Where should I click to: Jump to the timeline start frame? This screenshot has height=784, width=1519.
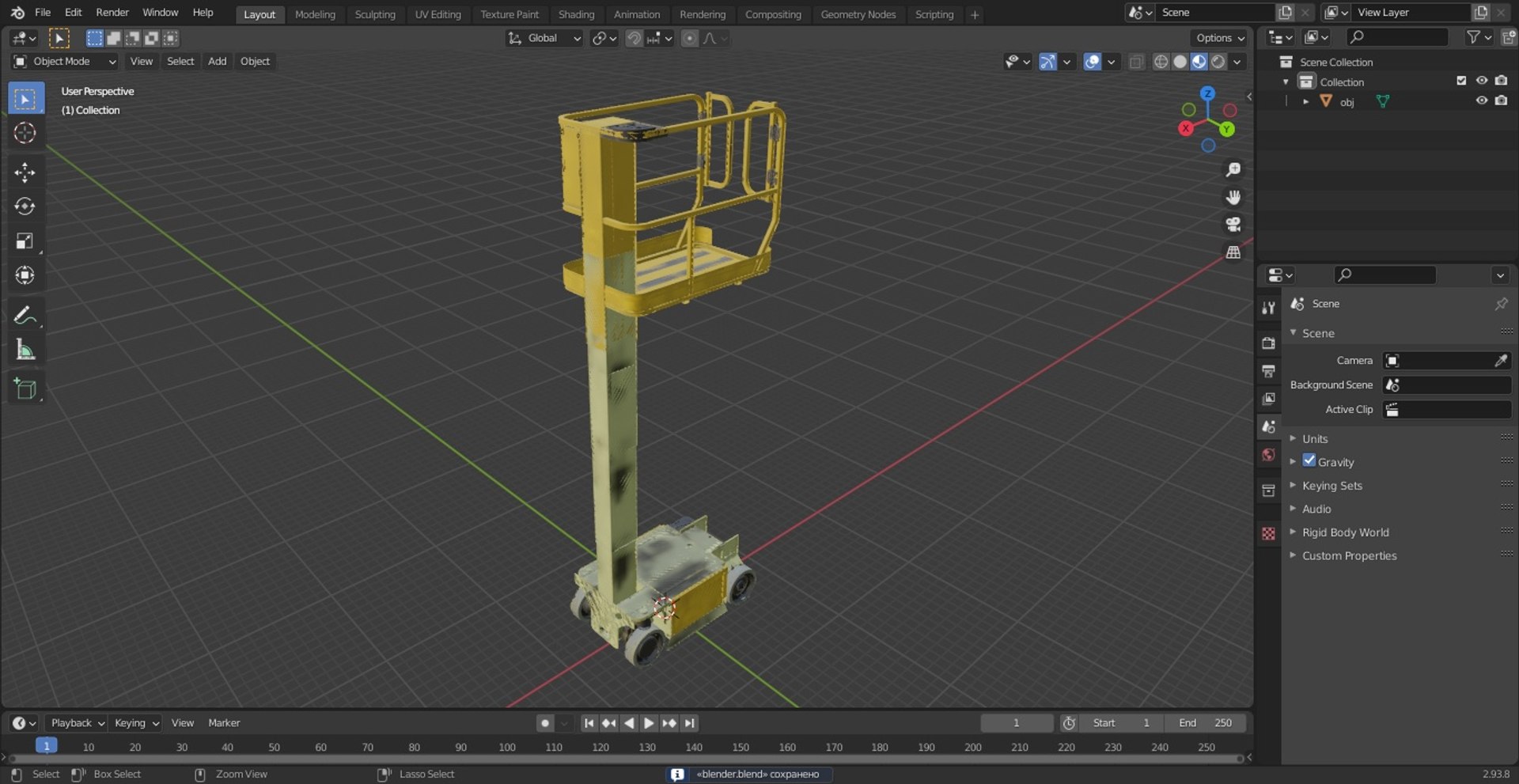click(x=589, y=723)
